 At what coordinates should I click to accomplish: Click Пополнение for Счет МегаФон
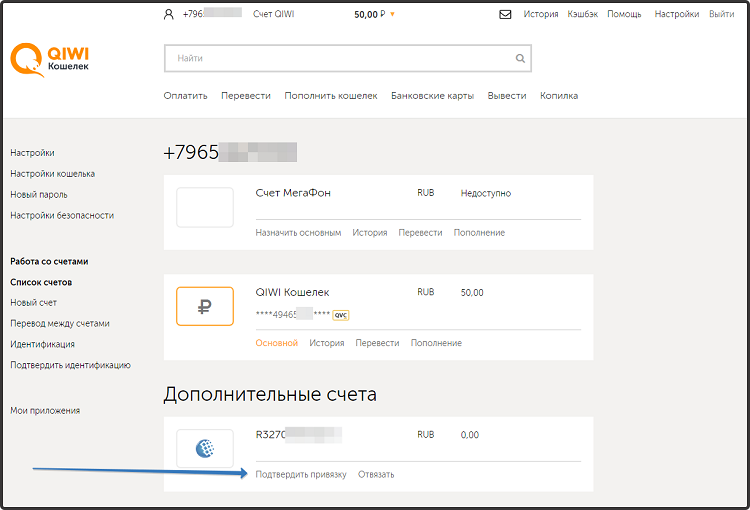479,233
